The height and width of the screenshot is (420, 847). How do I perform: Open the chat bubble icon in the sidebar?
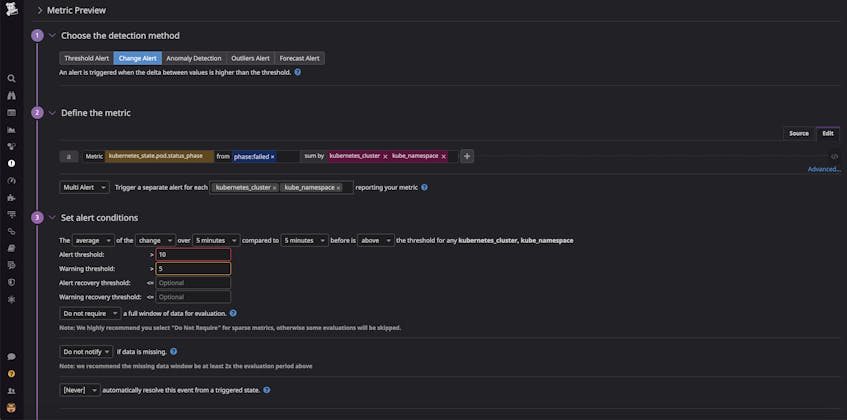[11, 357]
